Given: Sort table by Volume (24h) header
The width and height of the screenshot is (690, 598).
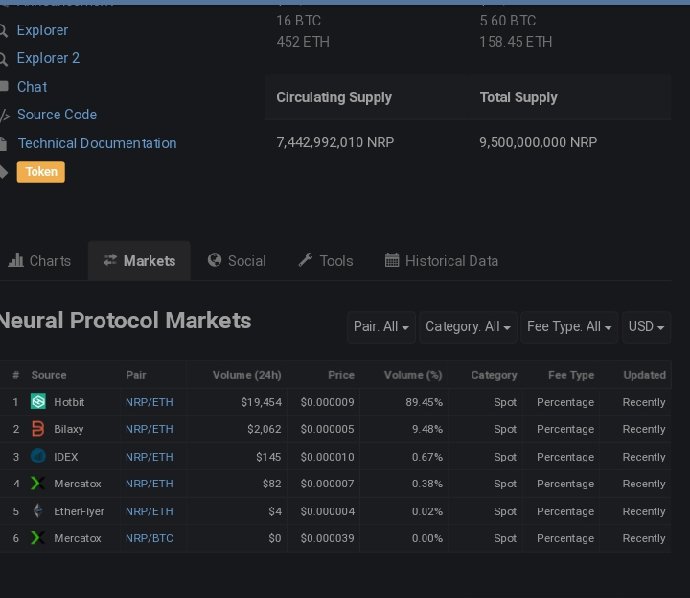Looking at the screenshot, I should tap(247, 375).
